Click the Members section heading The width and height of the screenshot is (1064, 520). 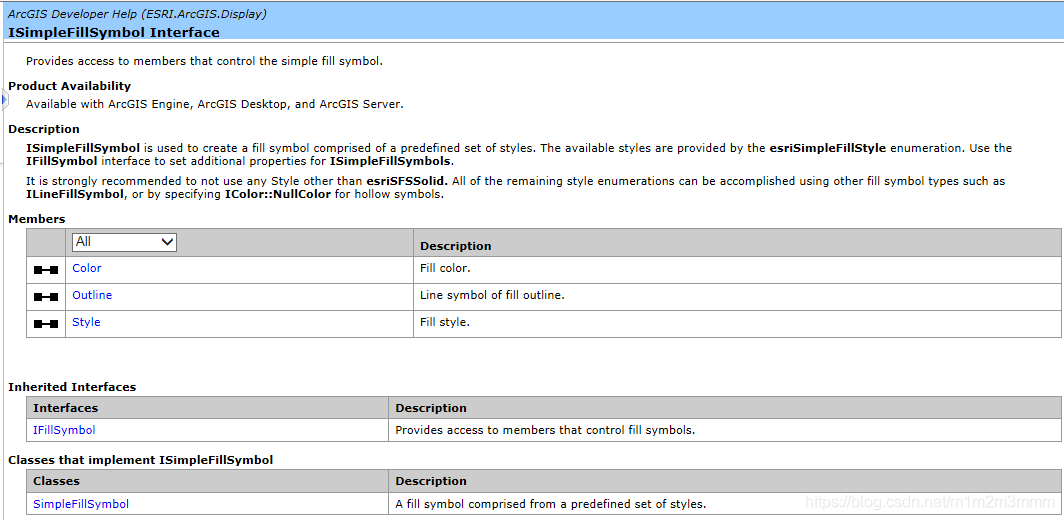click(x=37, y=219)
